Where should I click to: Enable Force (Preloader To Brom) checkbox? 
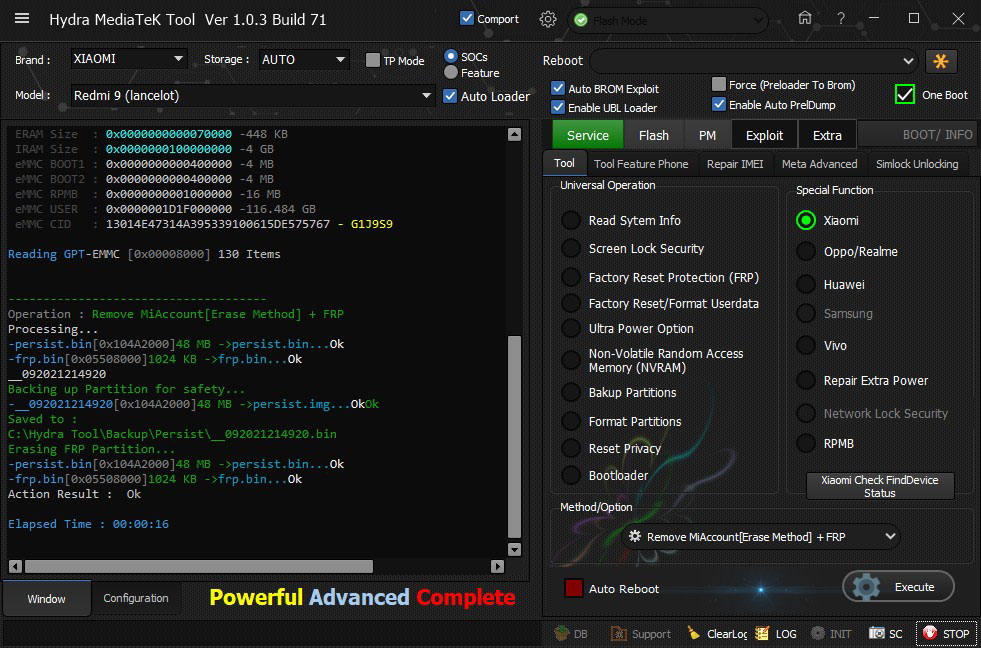pos(719,84)
